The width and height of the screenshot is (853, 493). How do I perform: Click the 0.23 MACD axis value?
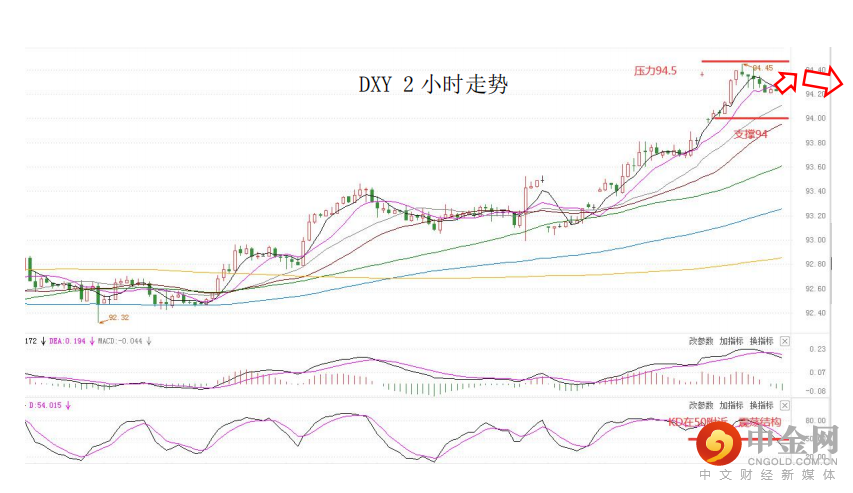pos(818,349)
